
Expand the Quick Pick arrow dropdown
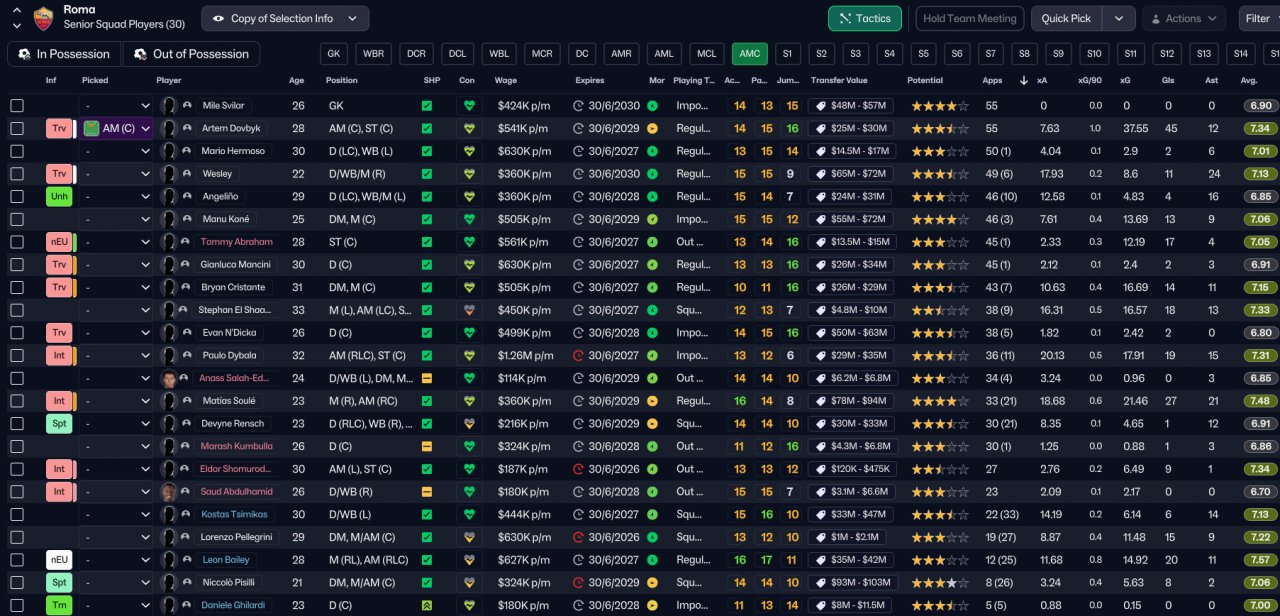tap(1119, 18)
